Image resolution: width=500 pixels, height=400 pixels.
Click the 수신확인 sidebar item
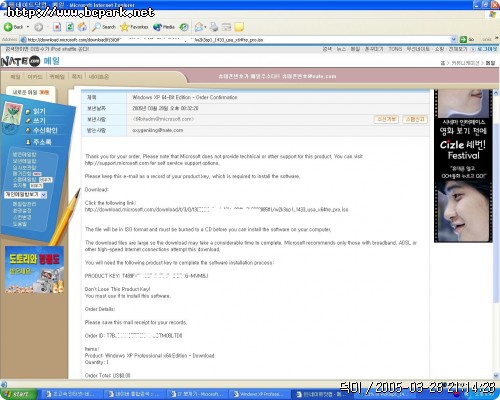[45, 130]
